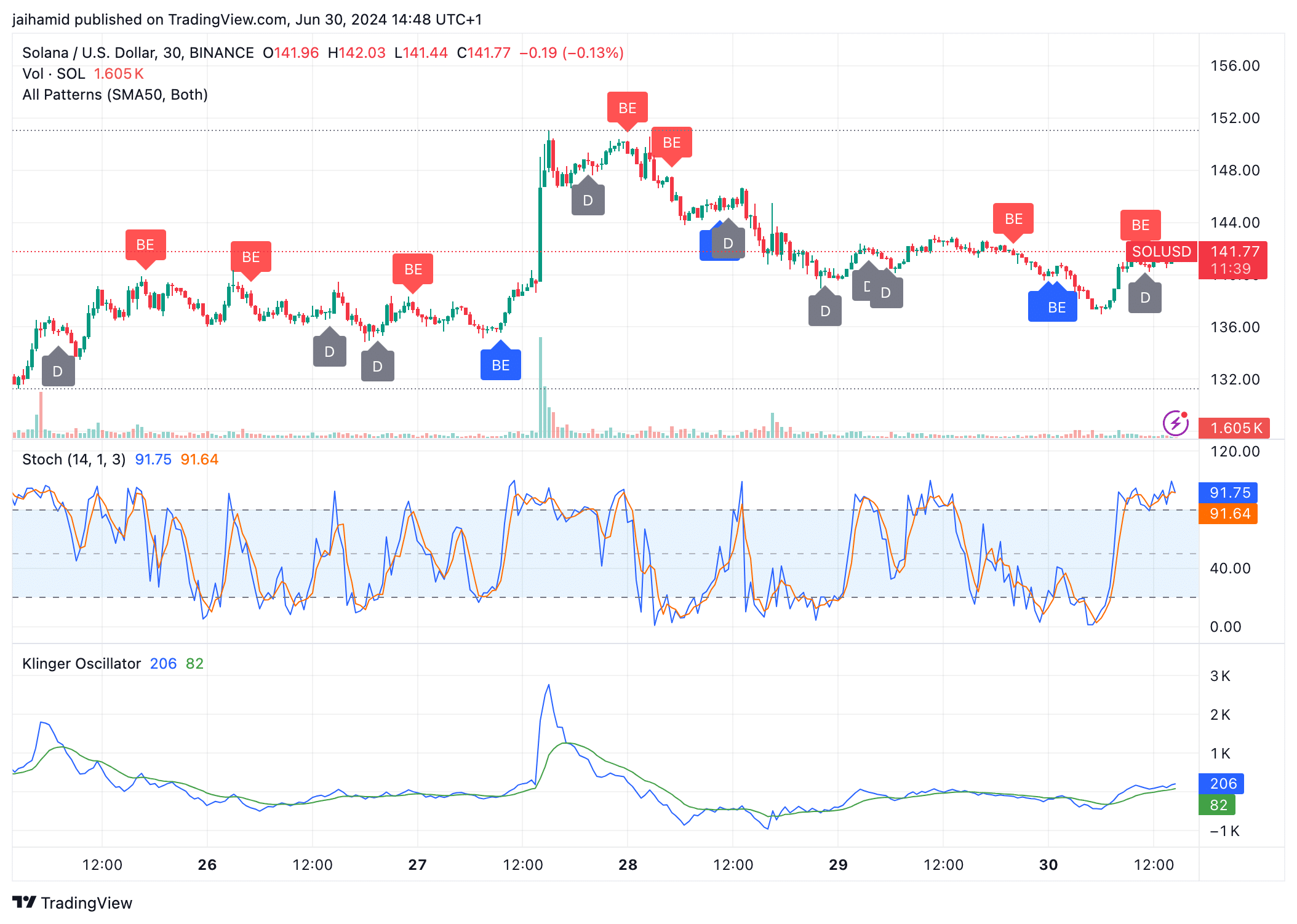Image resolution: width=1297 pixels, height=924 pixels.
Task: Click the 148.00 price axis label
Action: click(1235, 170)
